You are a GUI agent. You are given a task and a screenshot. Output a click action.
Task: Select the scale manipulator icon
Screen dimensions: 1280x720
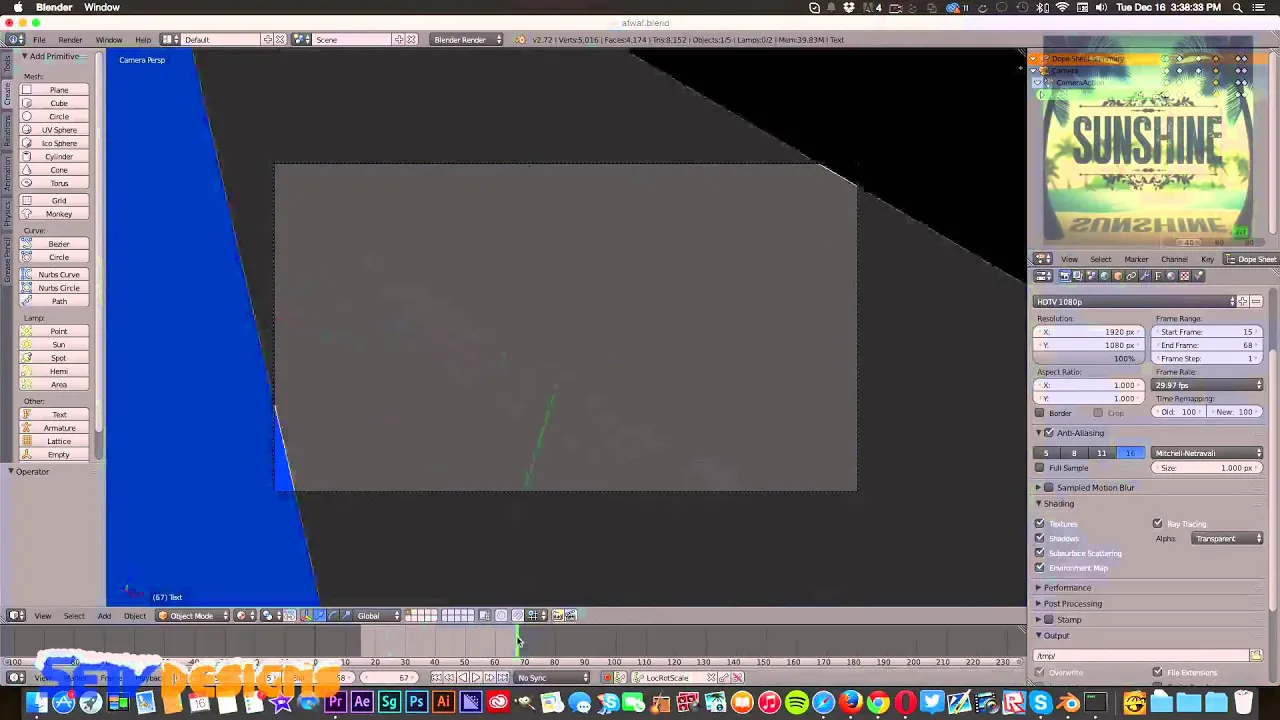(346, 616)
